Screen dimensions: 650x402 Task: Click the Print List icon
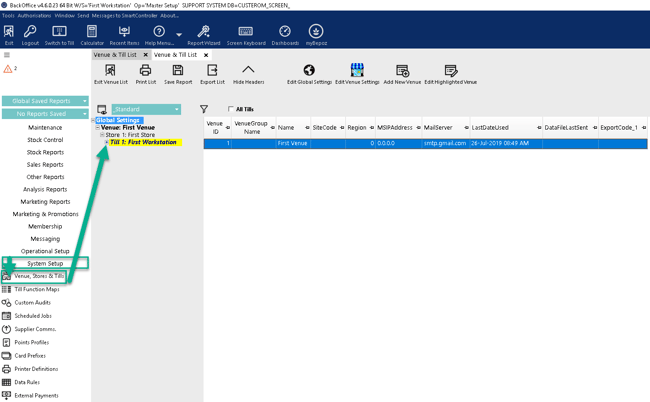point(145,73)
